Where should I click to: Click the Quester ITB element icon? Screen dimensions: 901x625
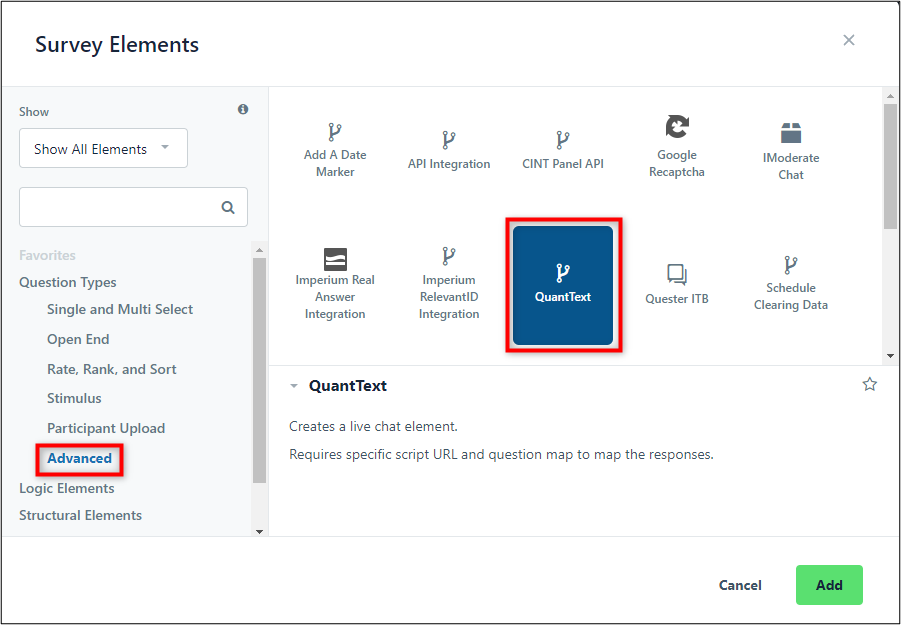pyautogui.click(x=677, y=275)
